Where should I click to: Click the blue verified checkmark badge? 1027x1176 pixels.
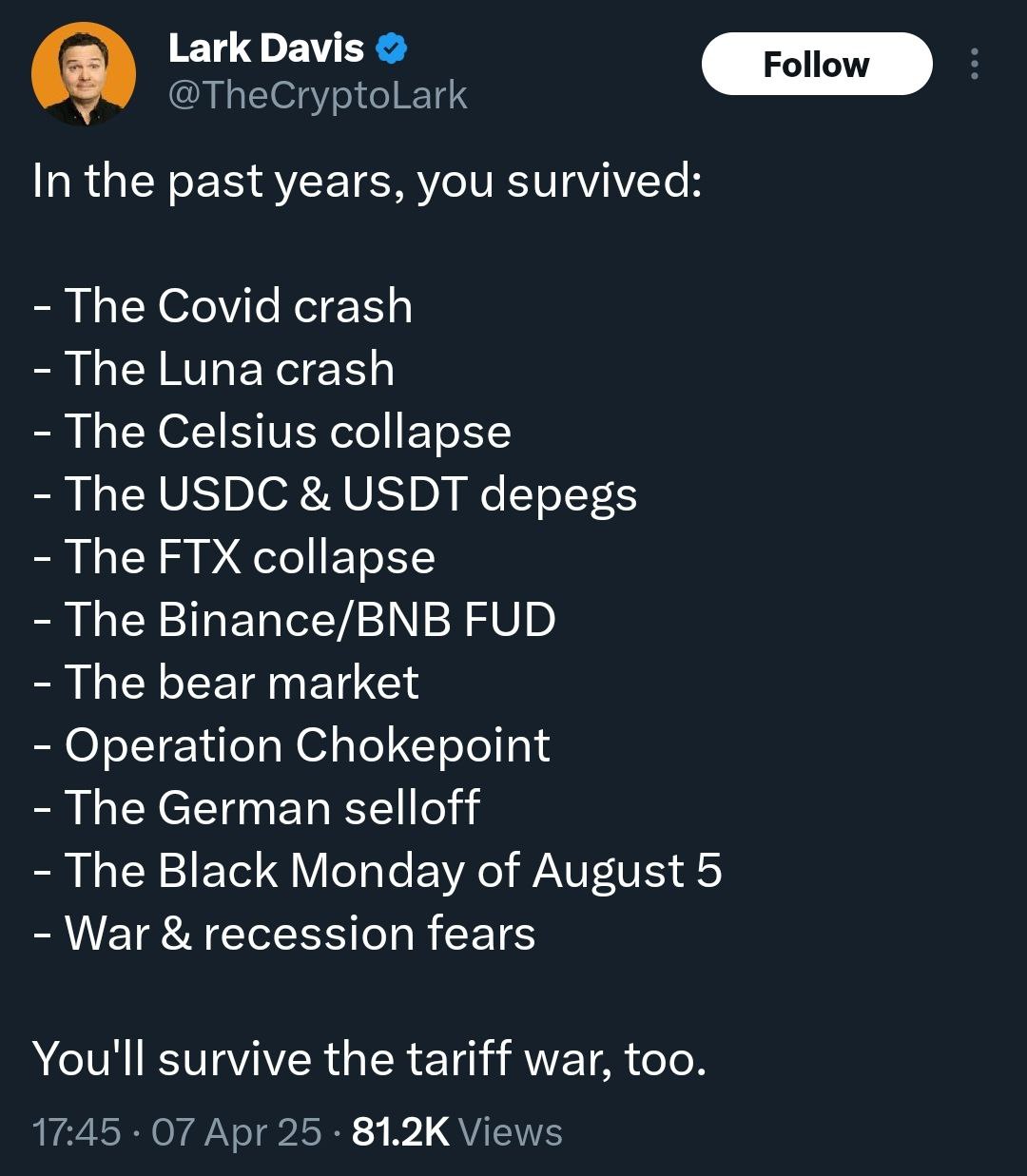pos(392,48)
